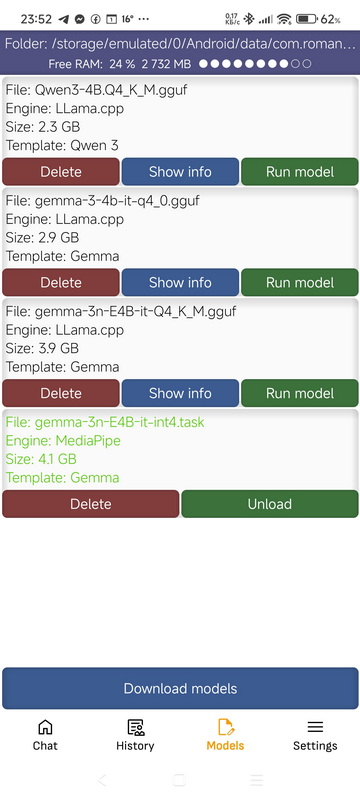This screenshot has height=800, width=360.
Task: Delete the gemma-3n-E4B-it-int4.task MediaPipe model
Action: 91,504
